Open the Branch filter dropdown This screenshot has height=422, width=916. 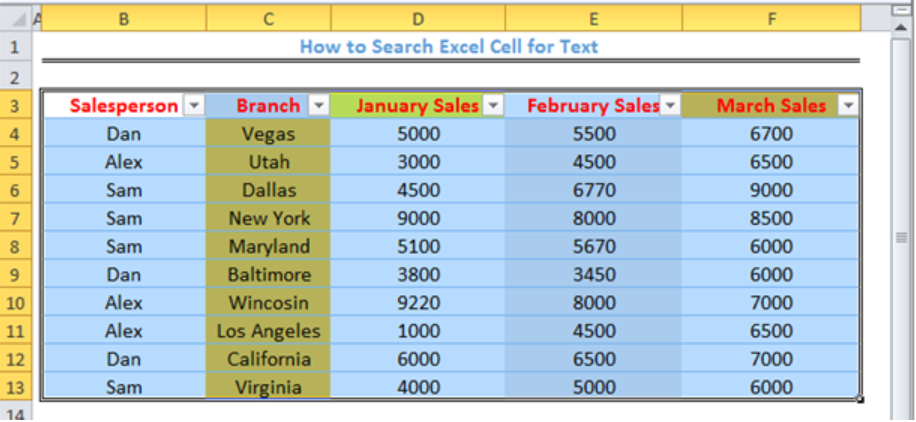click(318, 106)
